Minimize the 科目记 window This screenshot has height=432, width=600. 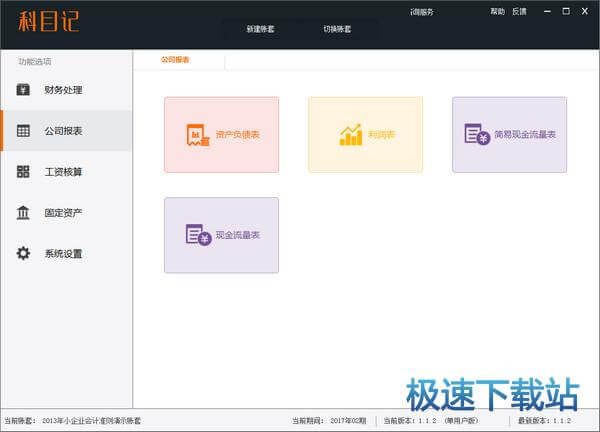tap(547, 11)
